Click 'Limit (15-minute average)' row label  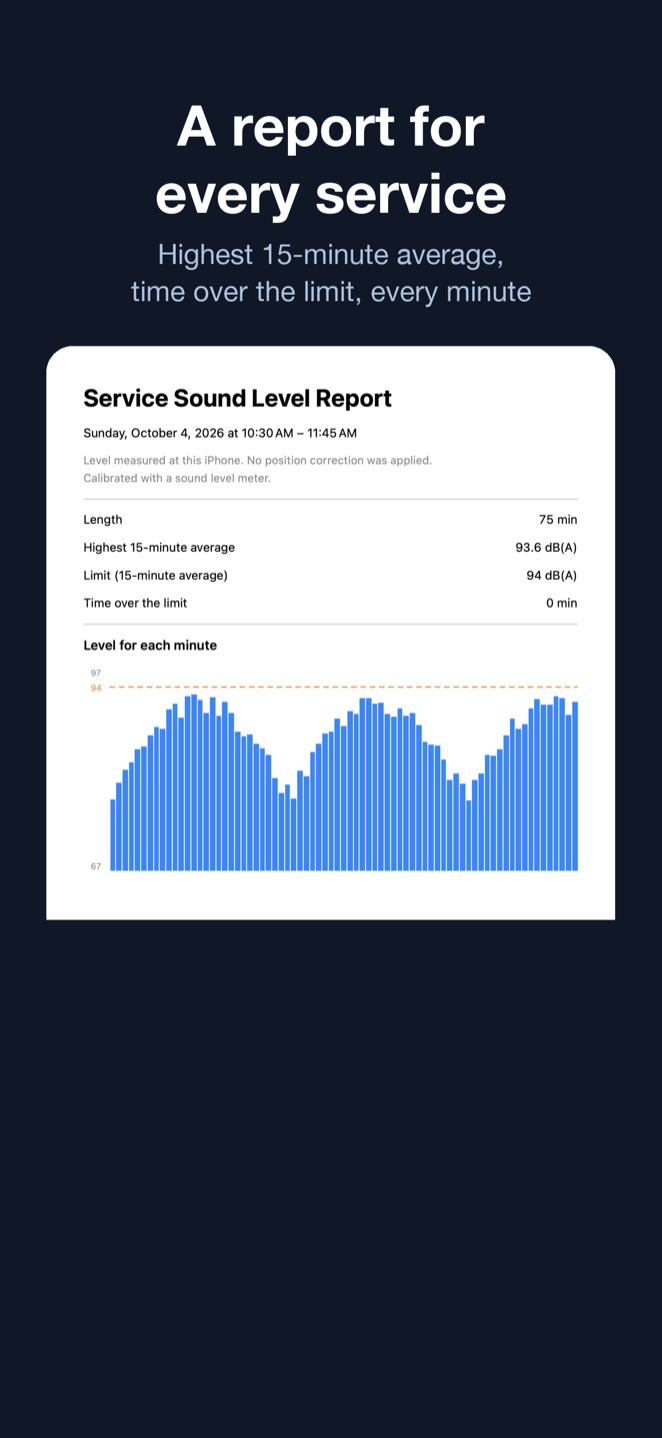(155, 576)
